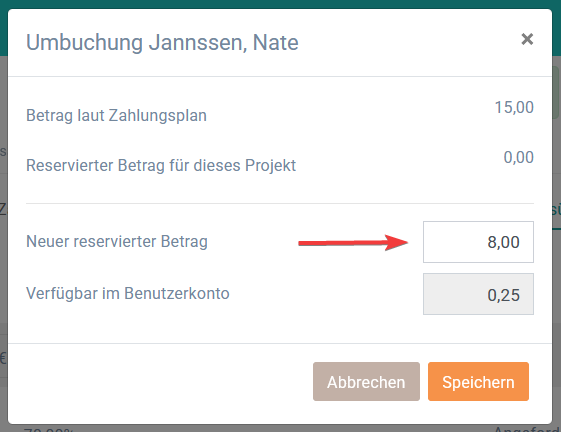Image resolution: width=561 pixels, height=432 pixels.
Task: Select the Betrag laut Zahlungsplan label
Action: pos(116,116)
